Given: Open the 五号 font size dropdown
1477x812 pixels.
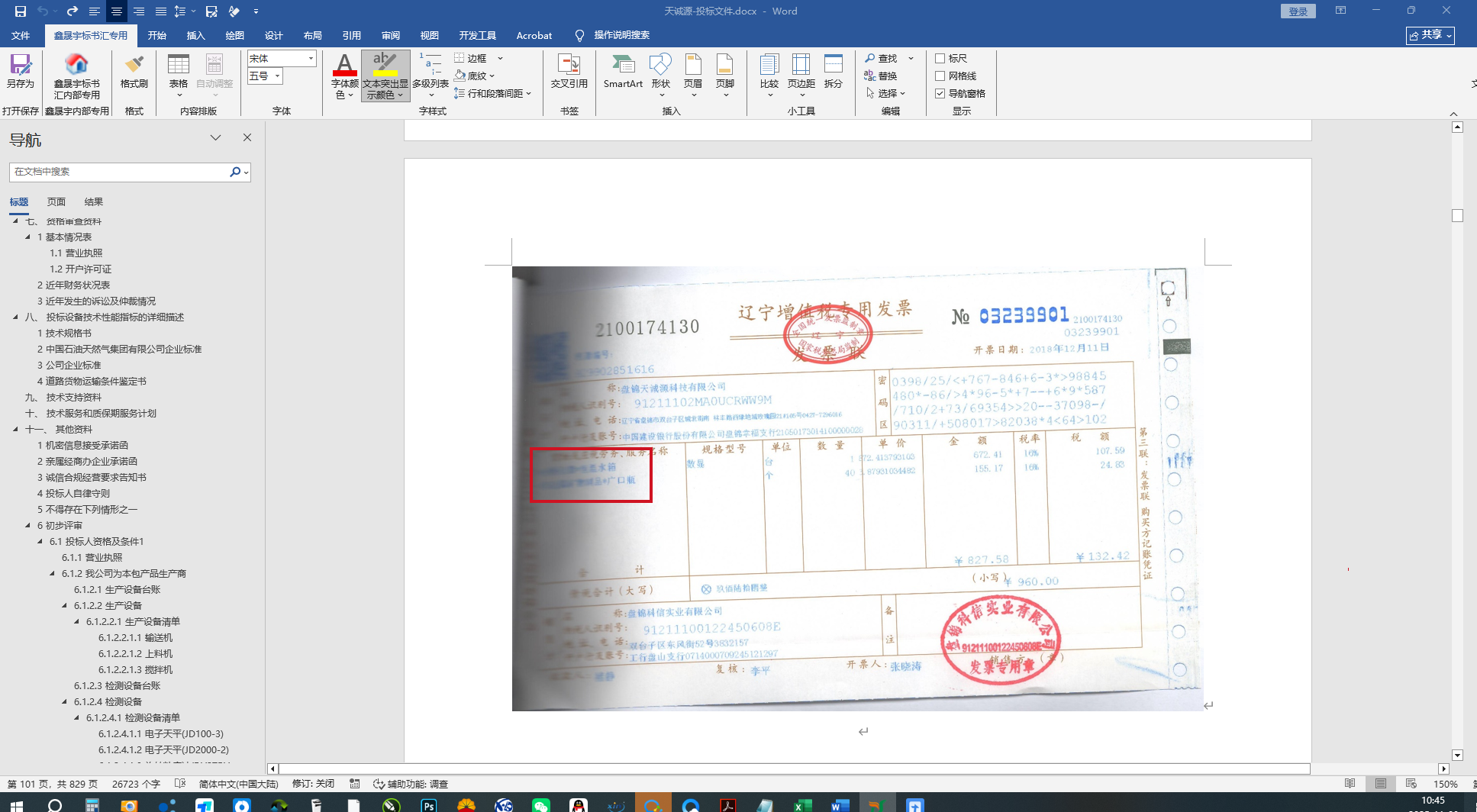Looking at the screenshot, I should coord(278,76).
